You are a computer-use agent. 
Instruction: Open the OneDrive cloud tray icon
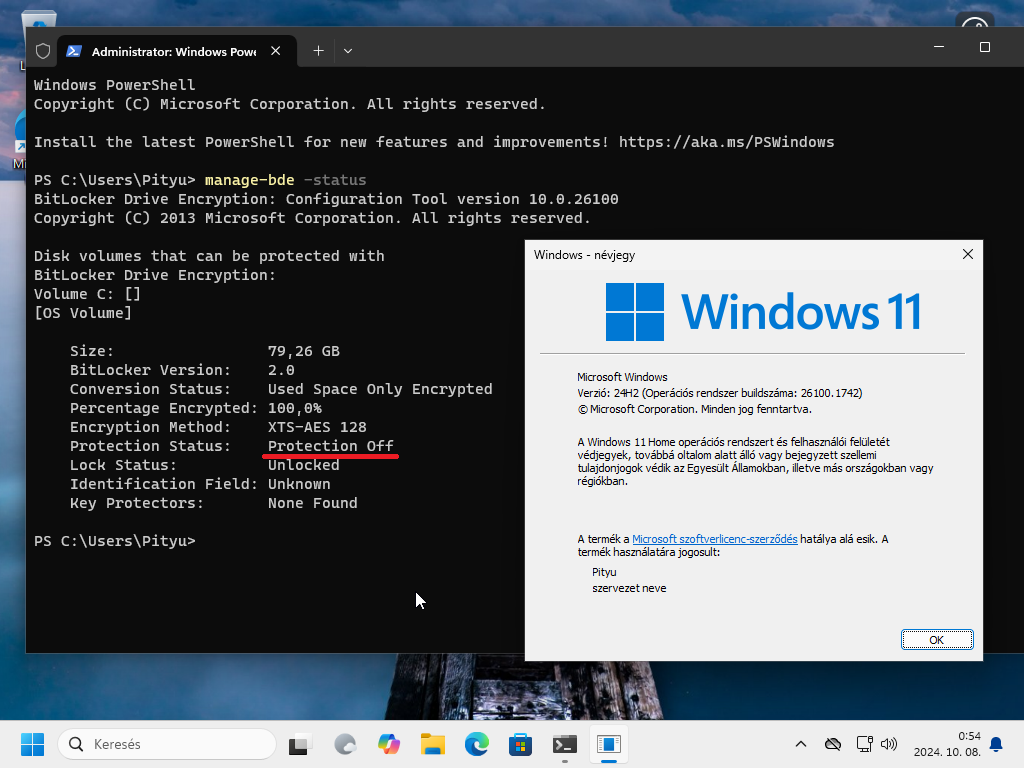[833, 744]
